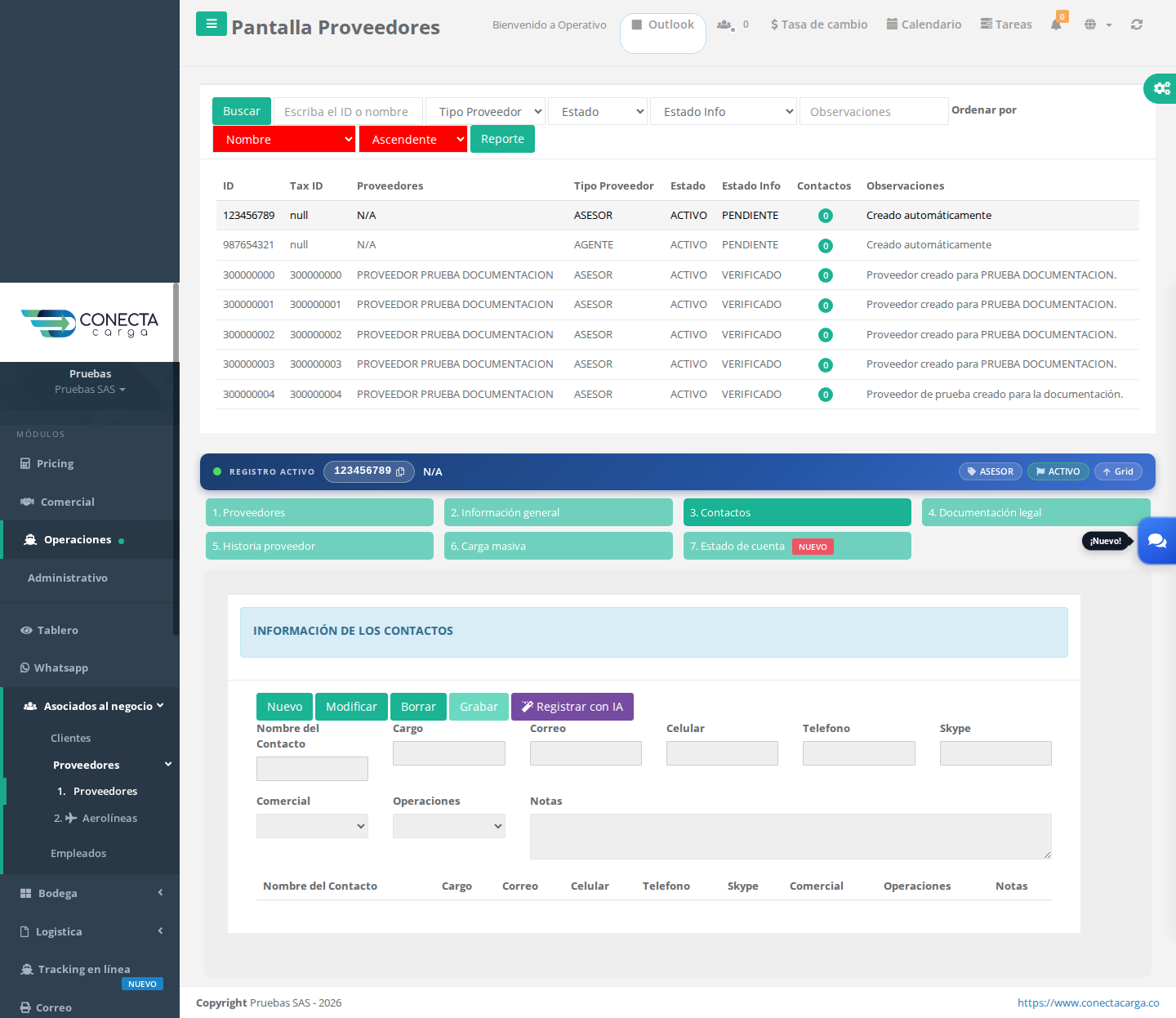
Task: Open the chat bubble widget
Action: [x=1157, y=540]
